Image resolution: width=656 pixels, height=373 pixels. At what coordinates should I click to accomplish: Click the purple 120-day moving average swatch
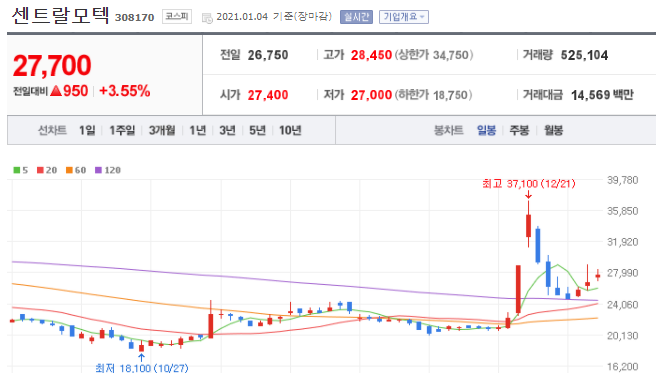pyautogui.click(x=98, y=170)
